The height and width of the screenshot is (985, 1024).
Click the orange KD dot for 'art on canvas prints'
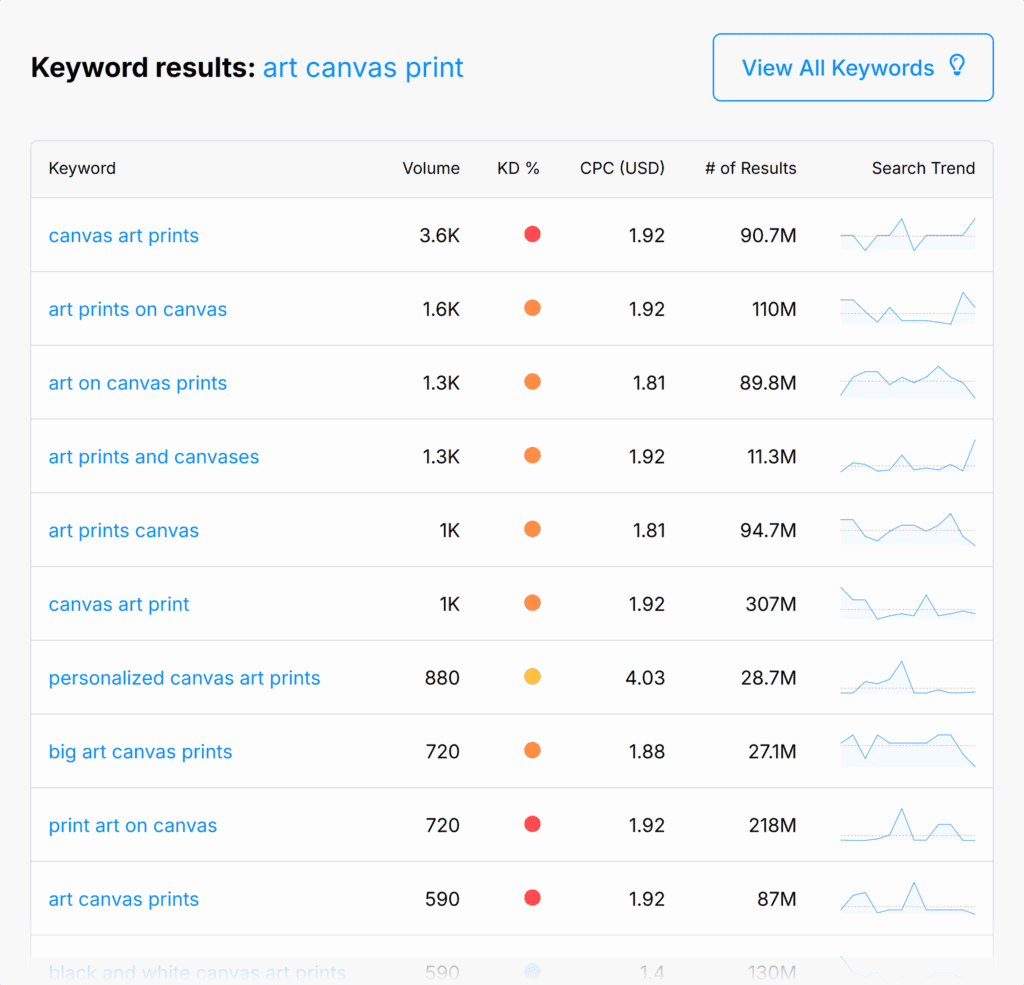coord(532,382)
